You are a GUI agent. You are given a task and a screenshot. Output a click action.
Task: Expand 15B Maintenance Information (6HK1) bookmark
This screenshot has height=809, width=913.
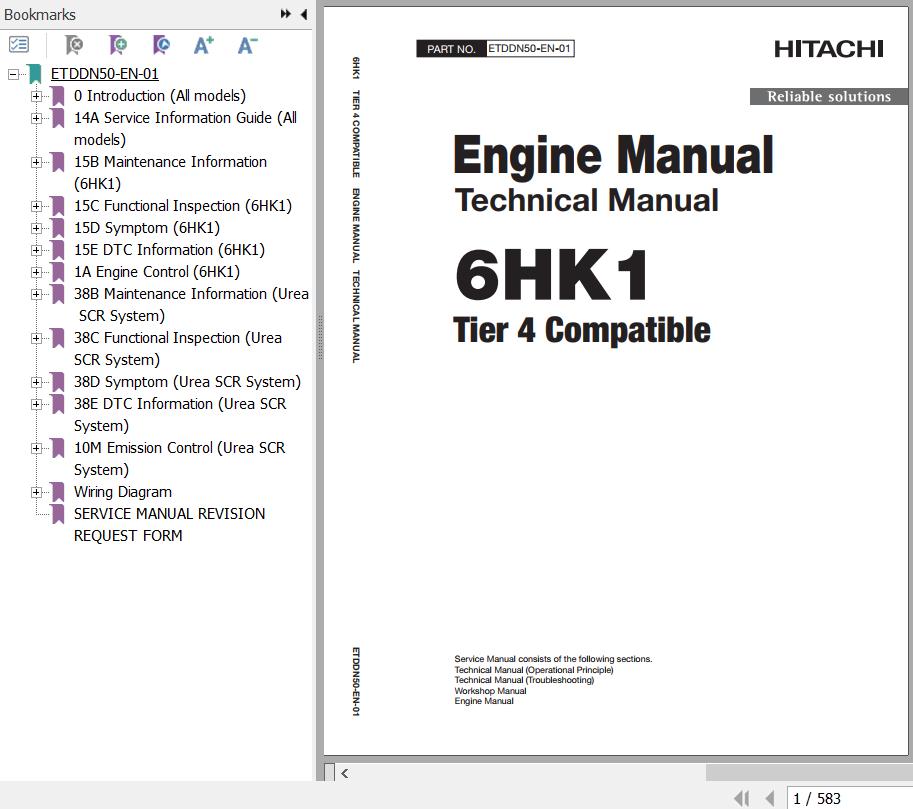(x=36, y=162)
